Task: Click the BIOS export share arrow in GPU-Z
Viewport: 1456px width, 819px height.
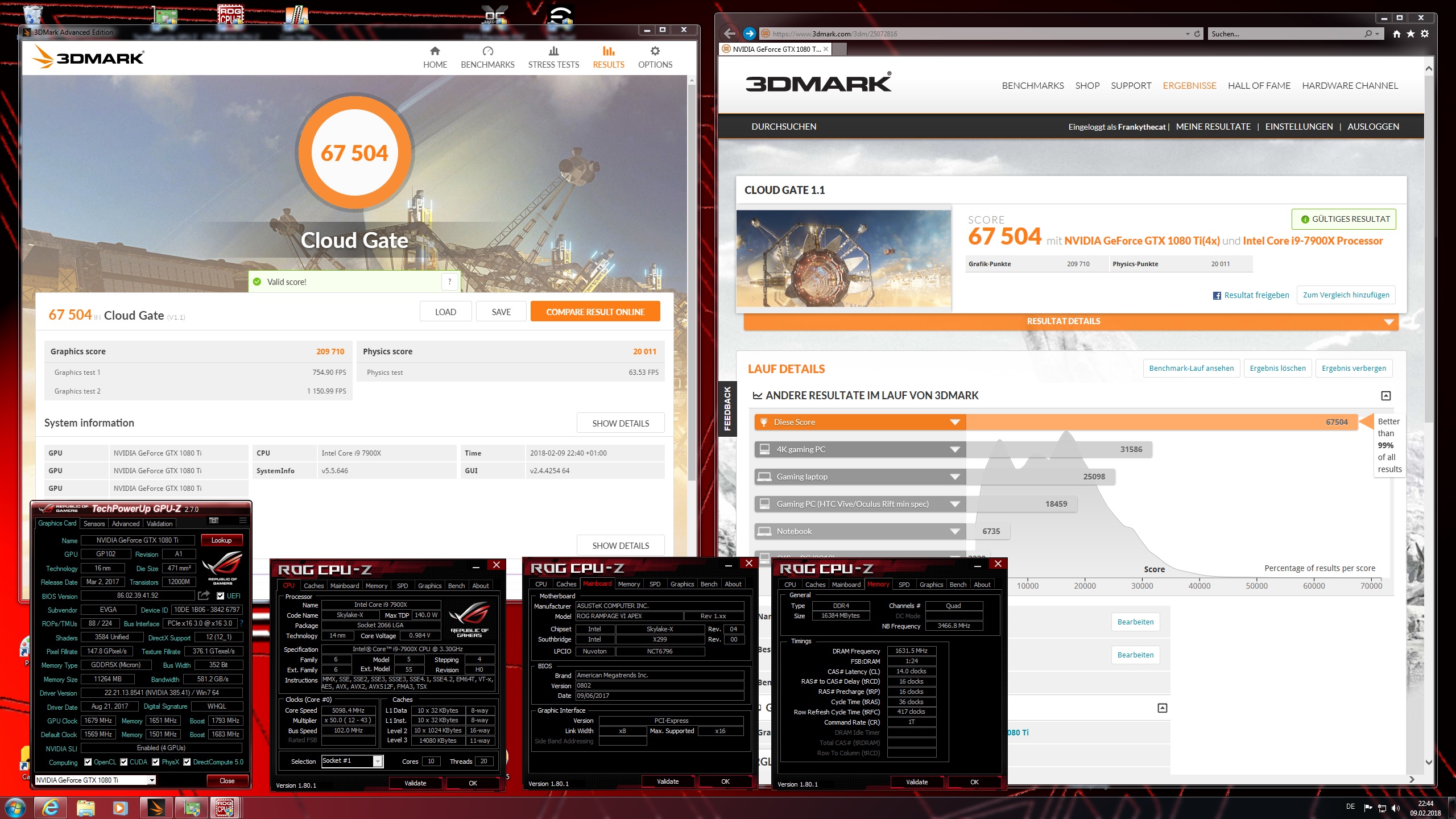Action: click(x=204, y=595)
